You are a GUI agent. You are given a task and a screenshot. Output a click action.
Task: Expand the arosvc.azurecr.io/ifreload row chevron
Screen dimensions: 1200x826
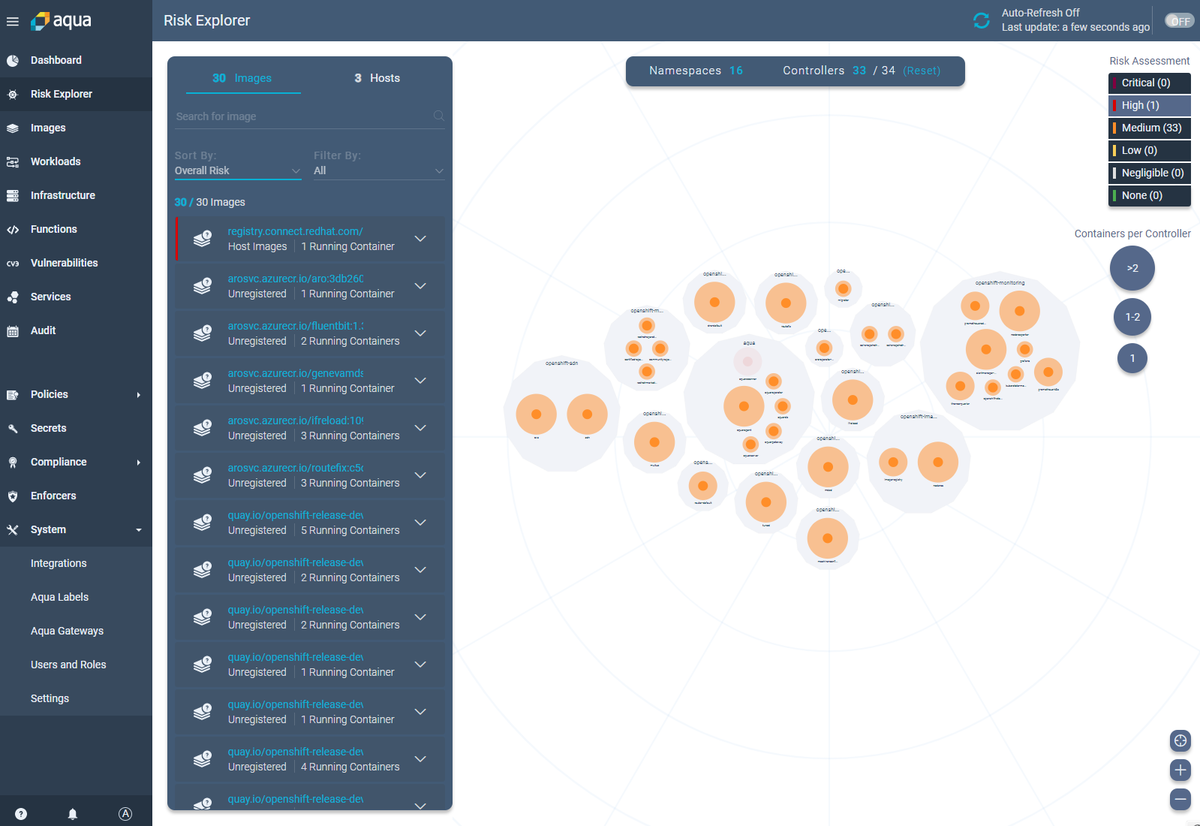tap(420, 428)
